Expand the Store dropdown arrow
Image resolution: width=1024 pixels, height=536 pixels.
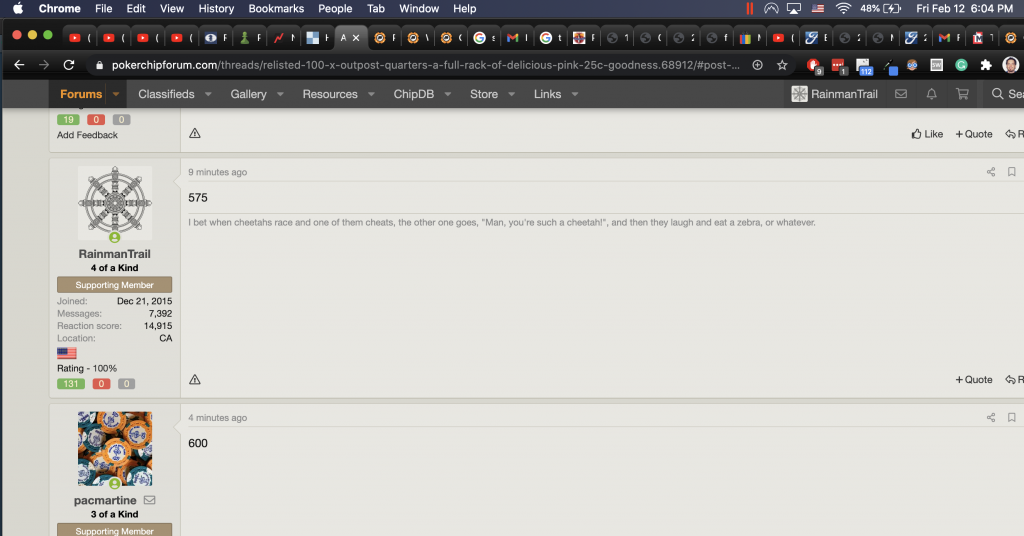pos(511,94)
